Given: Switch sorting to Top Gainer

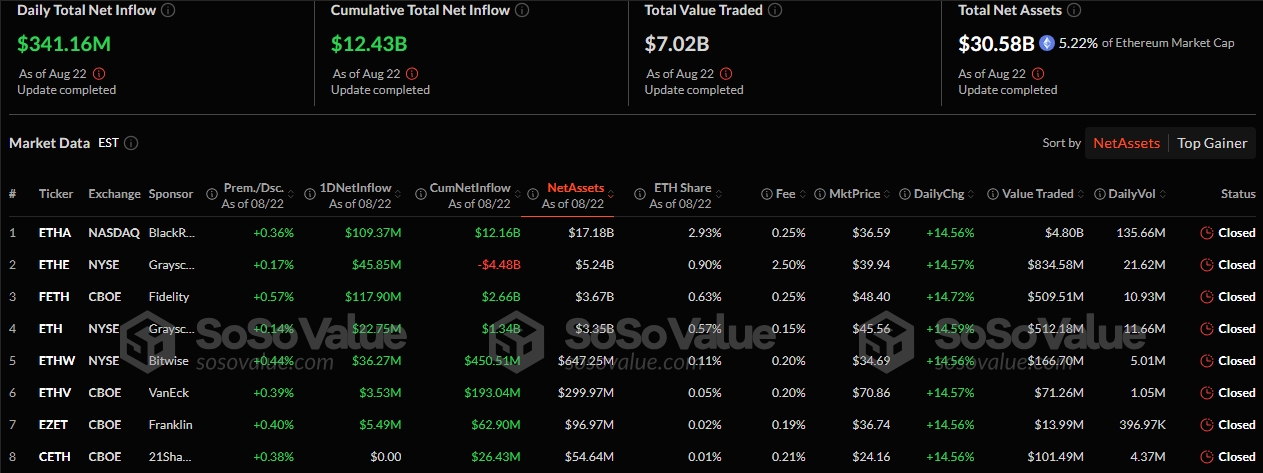Looking at the screenshot, I should click(x=1212, y=143).
